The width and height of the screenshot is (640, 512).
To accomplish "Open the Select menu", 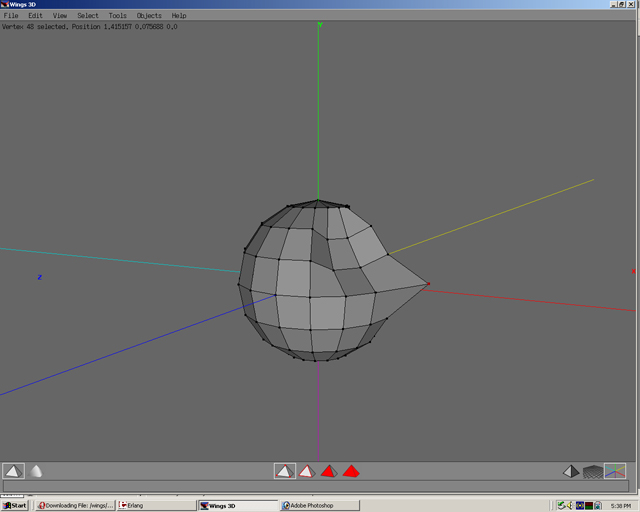I will point(88,16).
